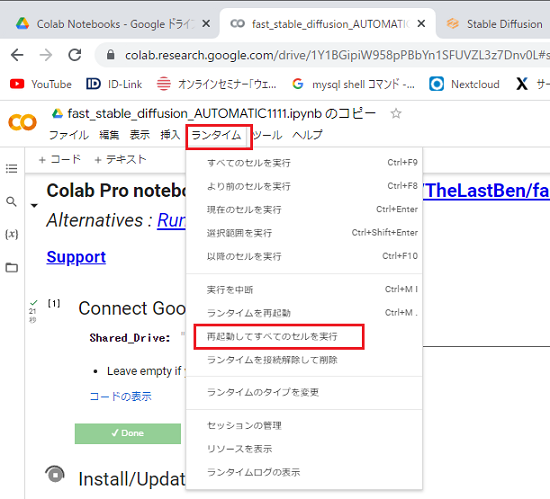Image resolution: width=550 pixels, height=499 pixels.
Task: Open the Files folder sidebar icon
Action: [12, 268]
